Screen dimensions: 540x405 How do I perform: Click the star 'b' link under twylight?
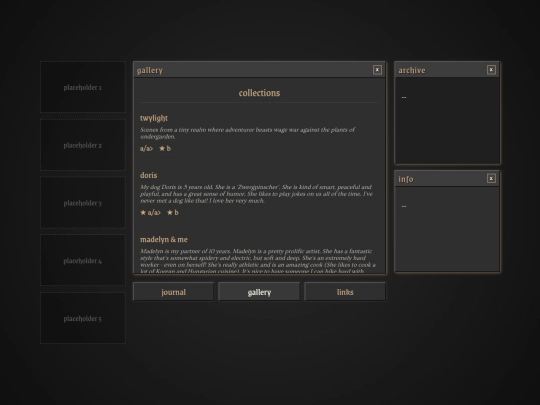[165, 148]
